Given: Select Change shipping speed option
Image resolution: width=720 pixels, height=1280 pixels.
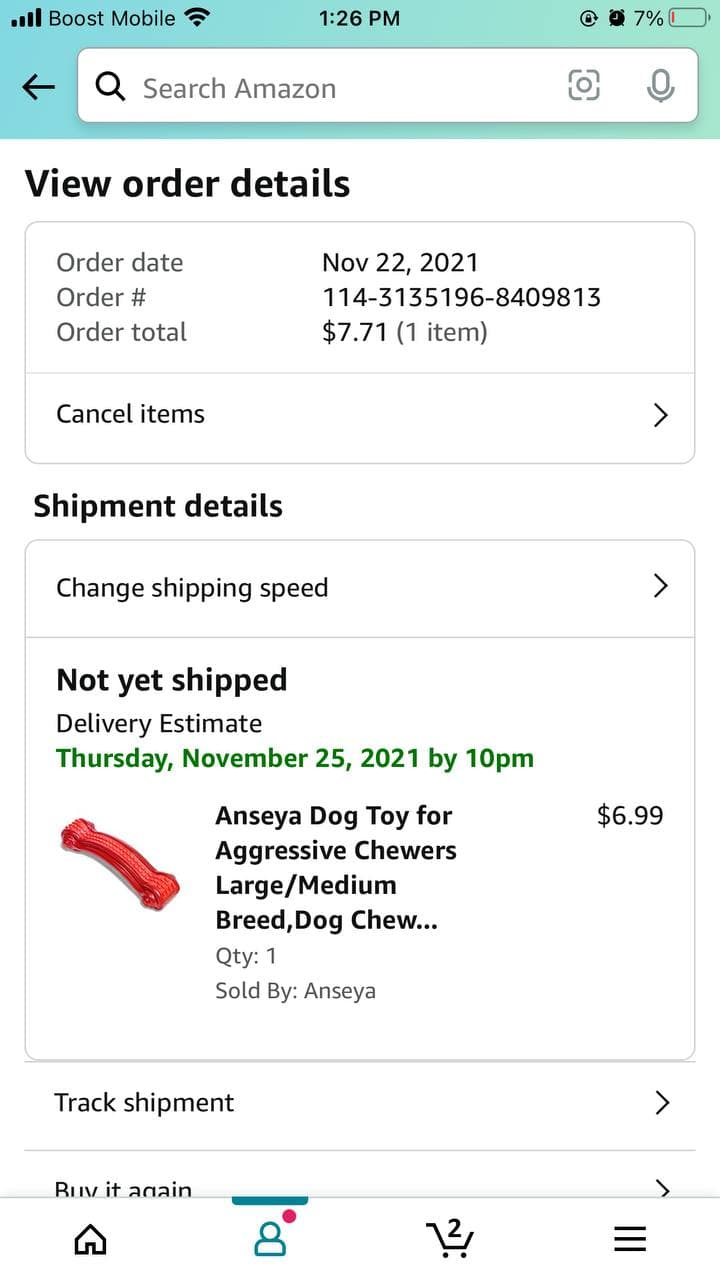Looking at the screenshot, I should [x=192, y=587].
